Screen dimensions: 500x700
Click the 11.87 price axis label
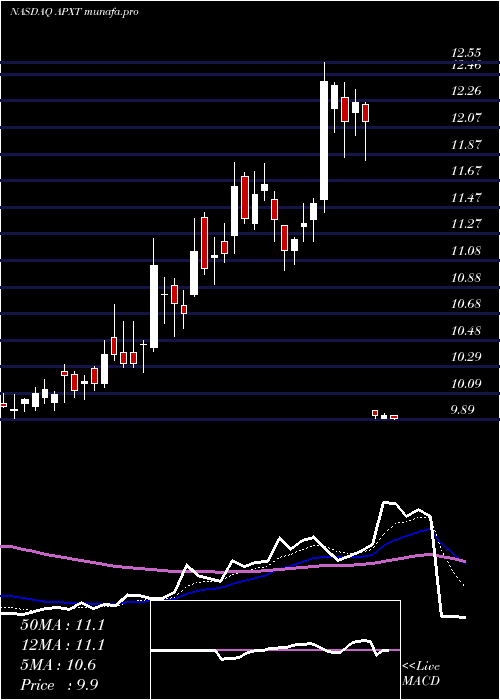pos(466,145)
